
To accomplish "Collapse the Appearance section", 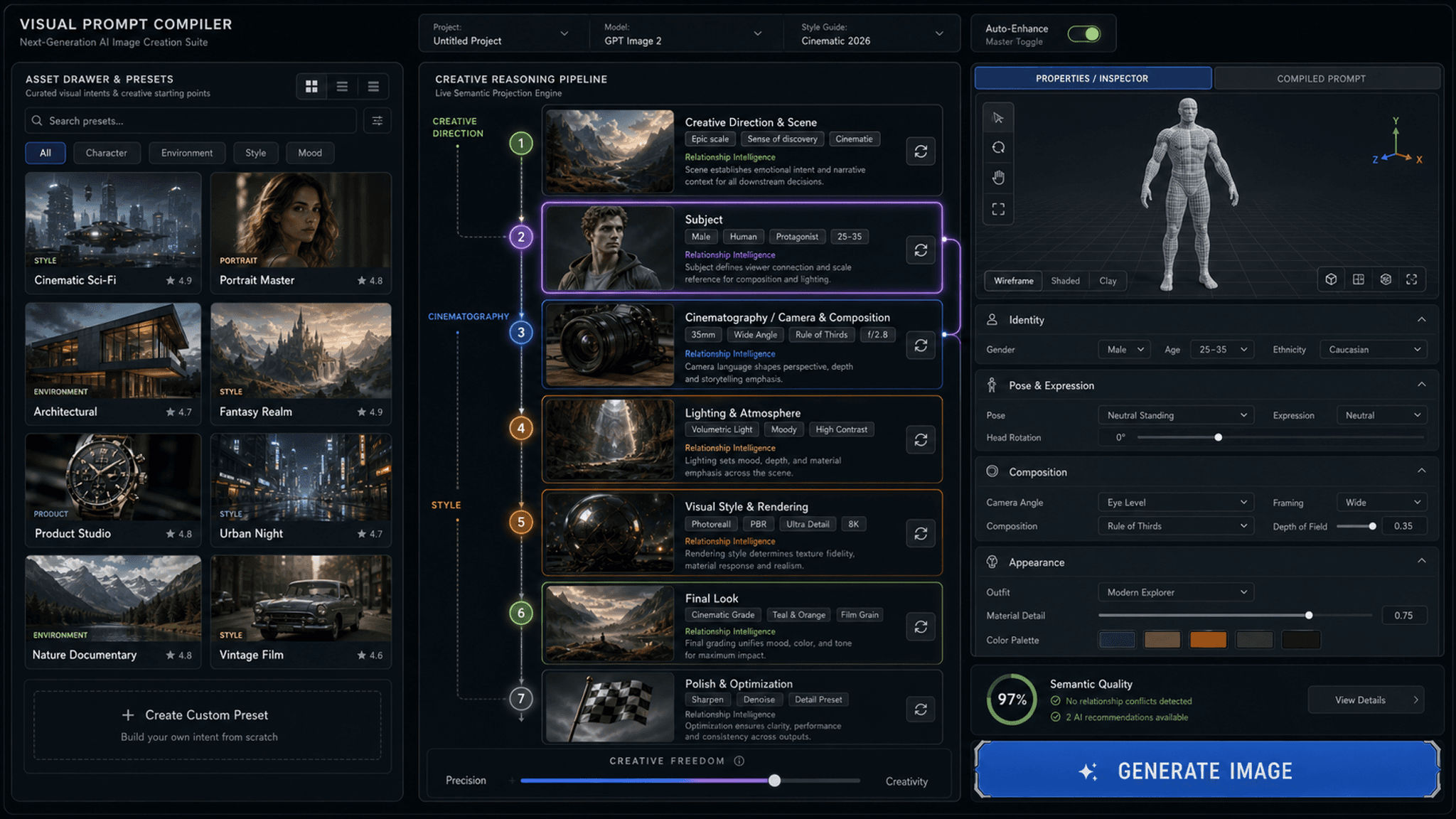I will pos(1421,562).
